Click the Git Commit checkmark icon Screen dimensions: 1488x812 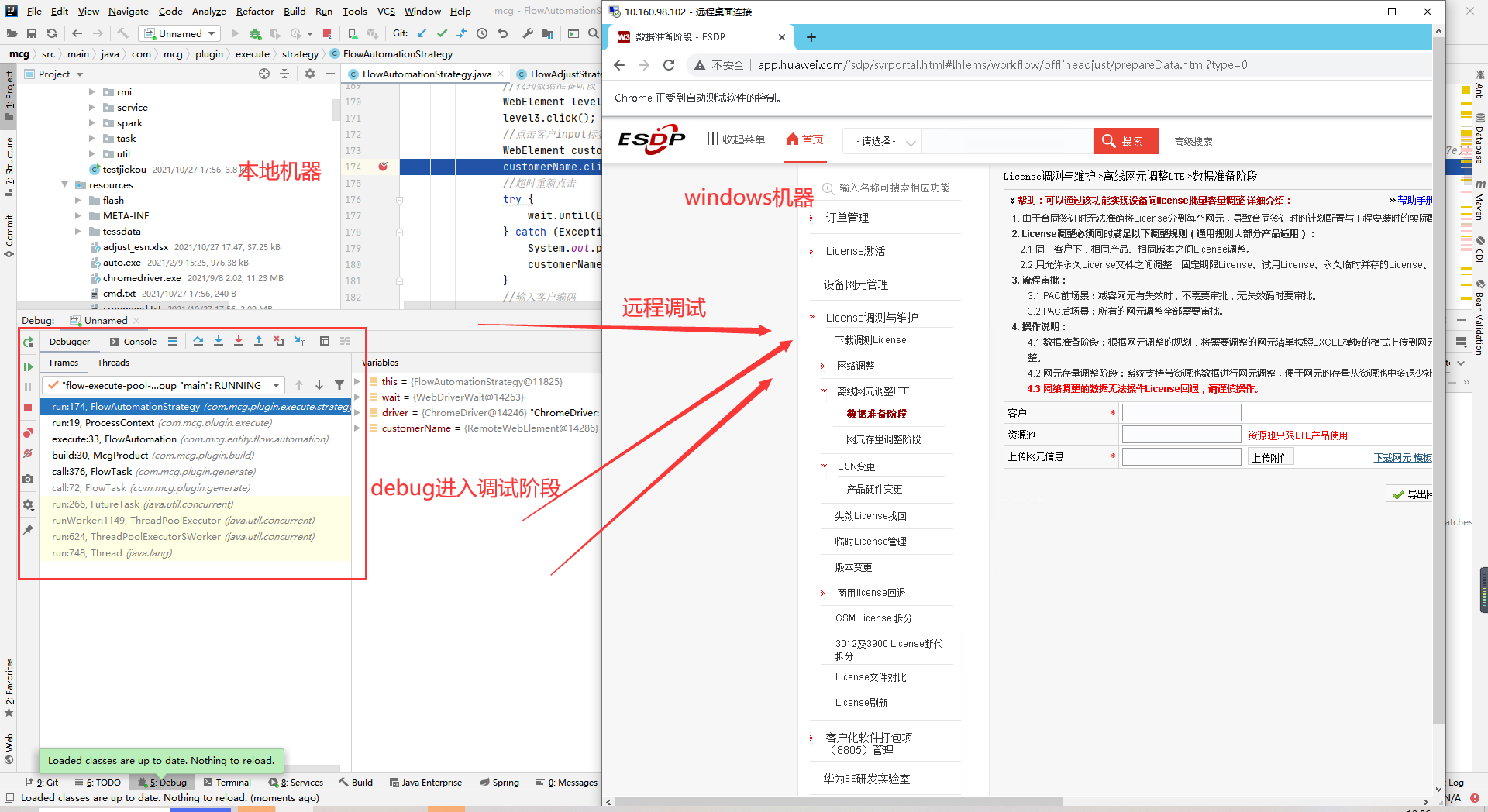(x=442, y=33)
